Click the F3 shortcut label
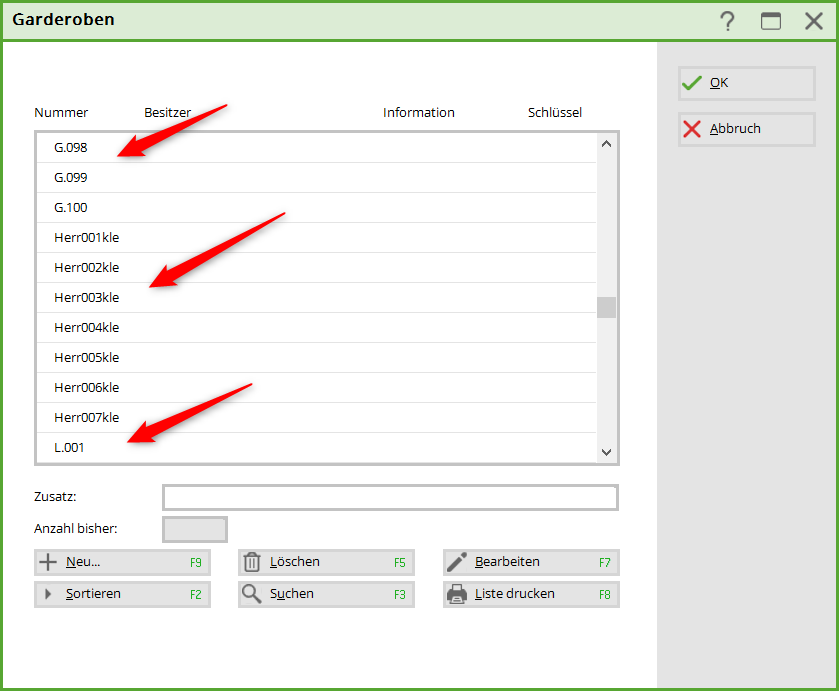This screenshot has height=691, width=839. point(400,595)
